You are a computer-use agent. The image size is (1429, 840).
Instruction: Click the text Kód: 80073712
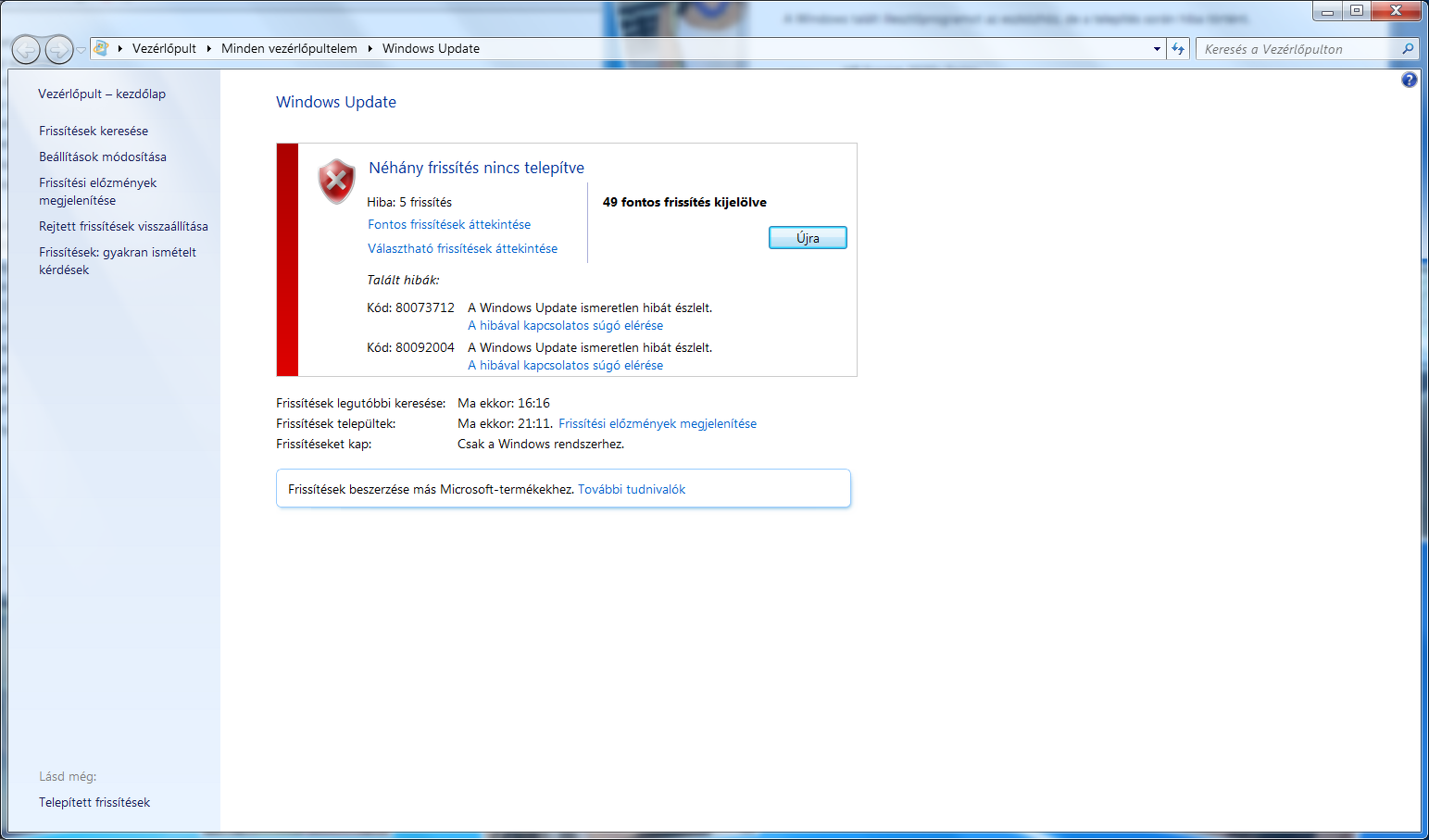(x=410, y=307)
